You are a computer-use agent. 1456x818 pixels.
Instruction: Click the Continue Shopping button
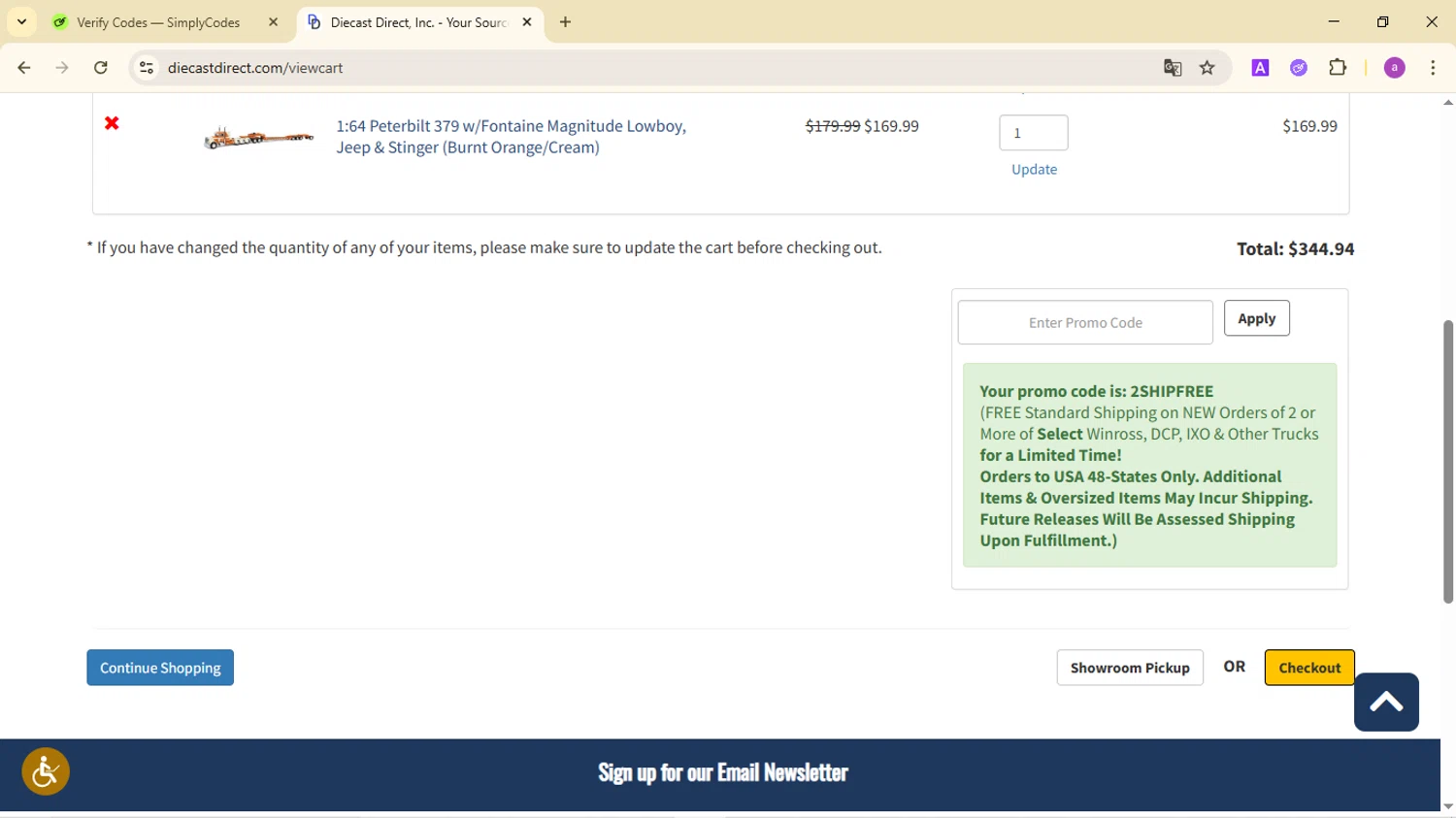(160, 668)
